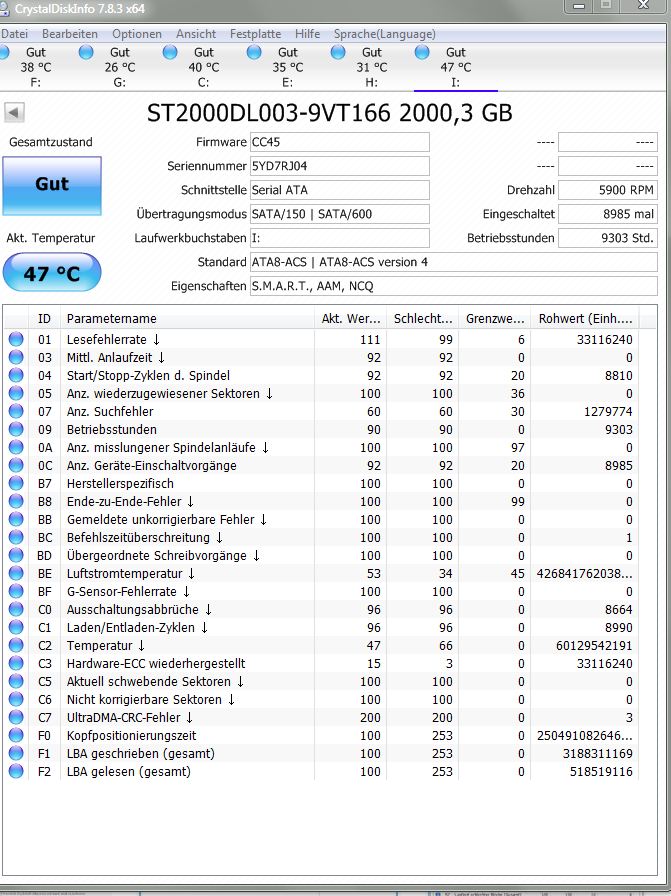Screen dimensions: 671x896
Task: Click the status icon for G-Sensor-Fehlerrate
Action: pyautogui.click(x=16, y=591)
